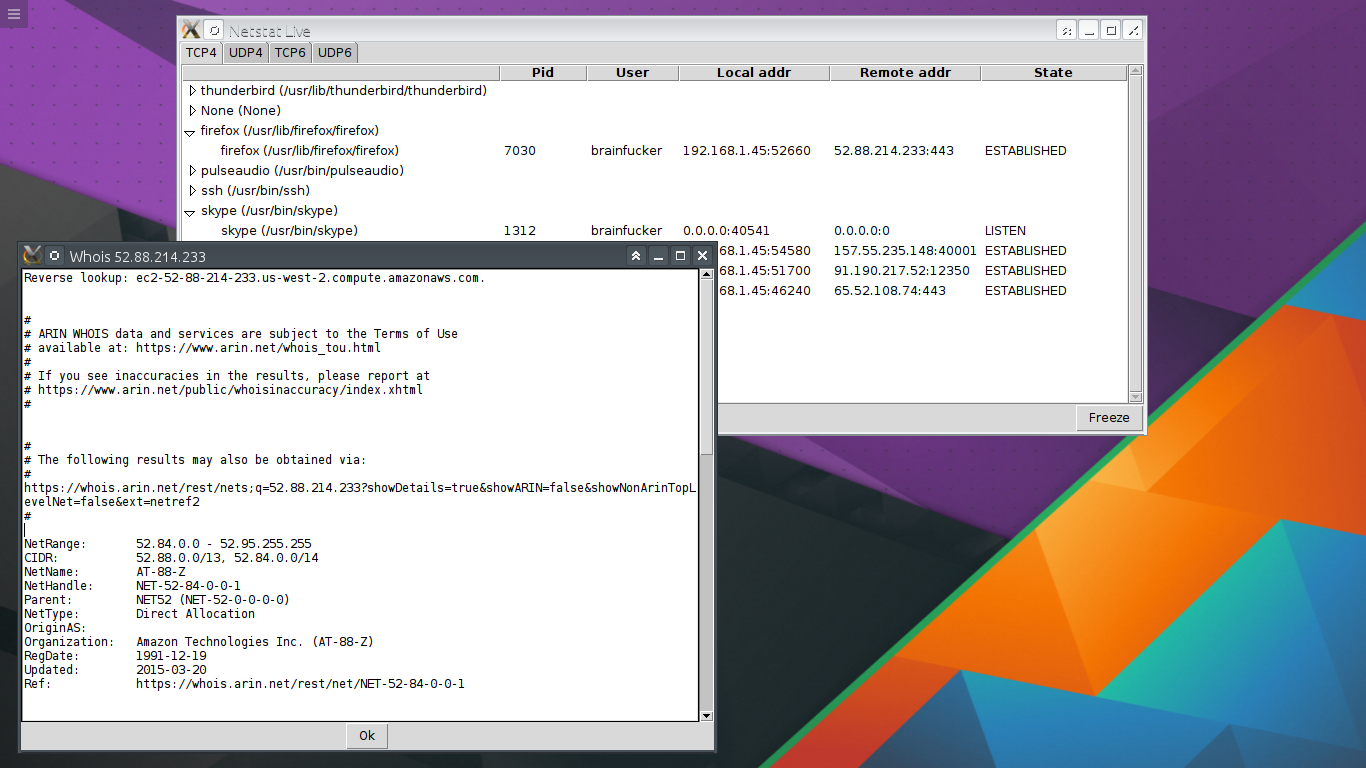The width and height of the screenshot is (1366, 768).
Task: Click the X11 icon in Whois window titlebar
Action: 32,256
